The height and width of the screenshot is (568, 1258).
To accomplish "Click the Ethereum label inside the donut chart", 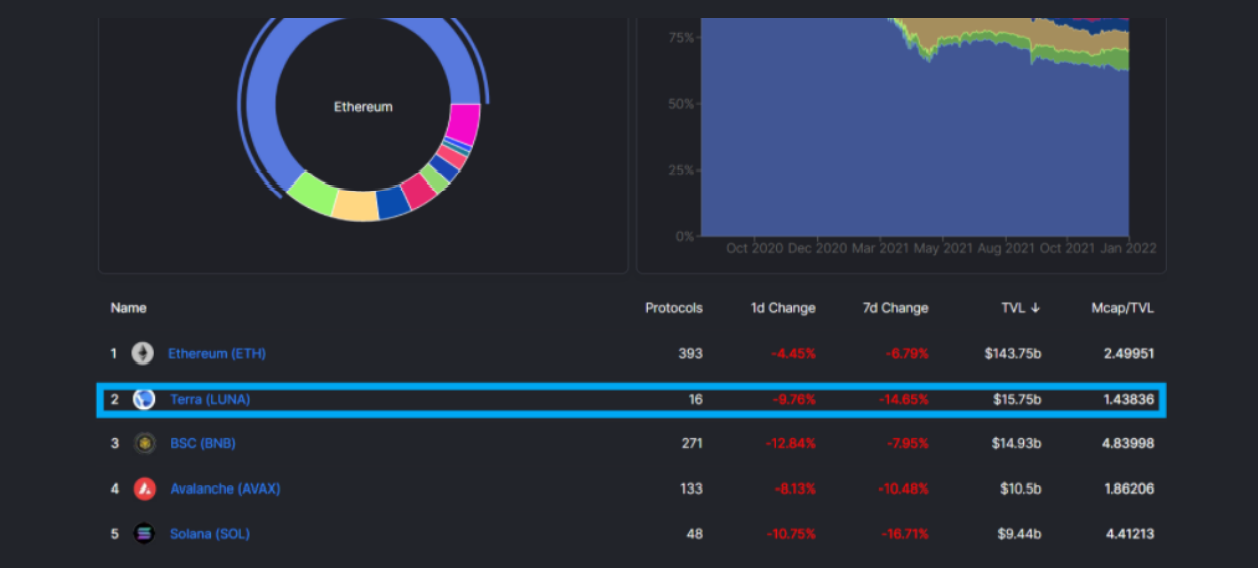I will pos(363,107).
